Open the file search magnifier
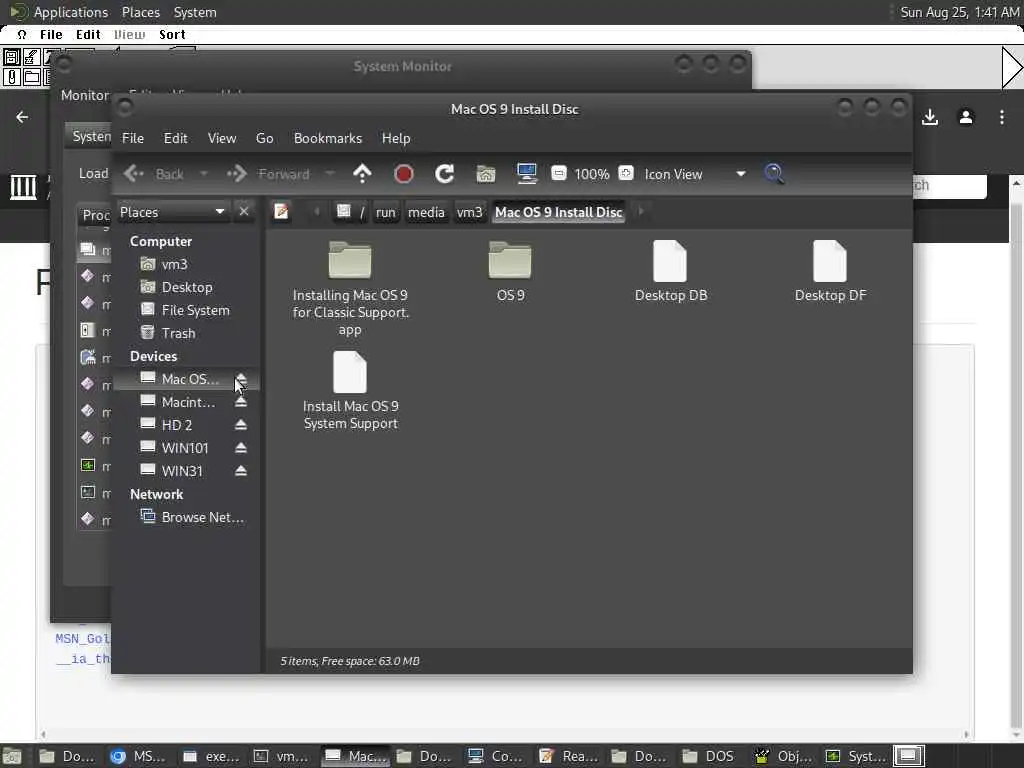This screenshot has height=768, width=1024. pos(774,174)
